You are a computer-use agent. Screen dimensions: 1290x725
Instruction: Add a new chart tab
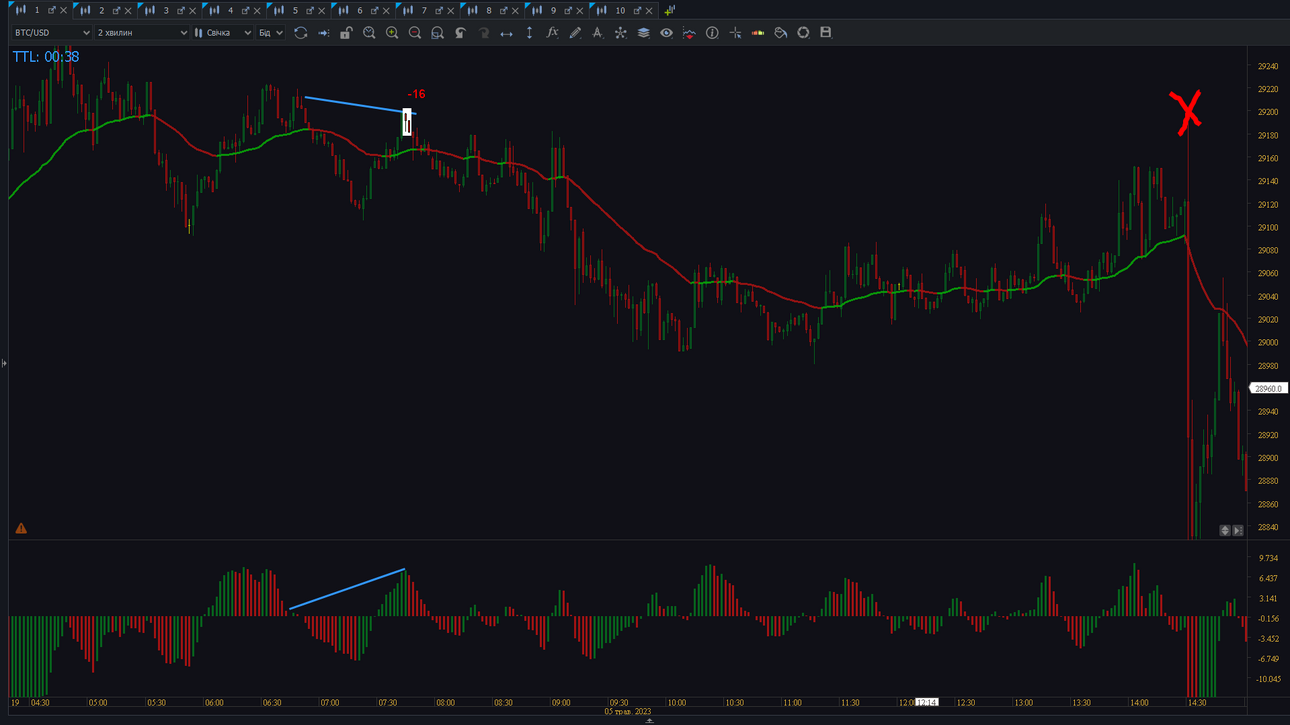click(x=670, y=10)
